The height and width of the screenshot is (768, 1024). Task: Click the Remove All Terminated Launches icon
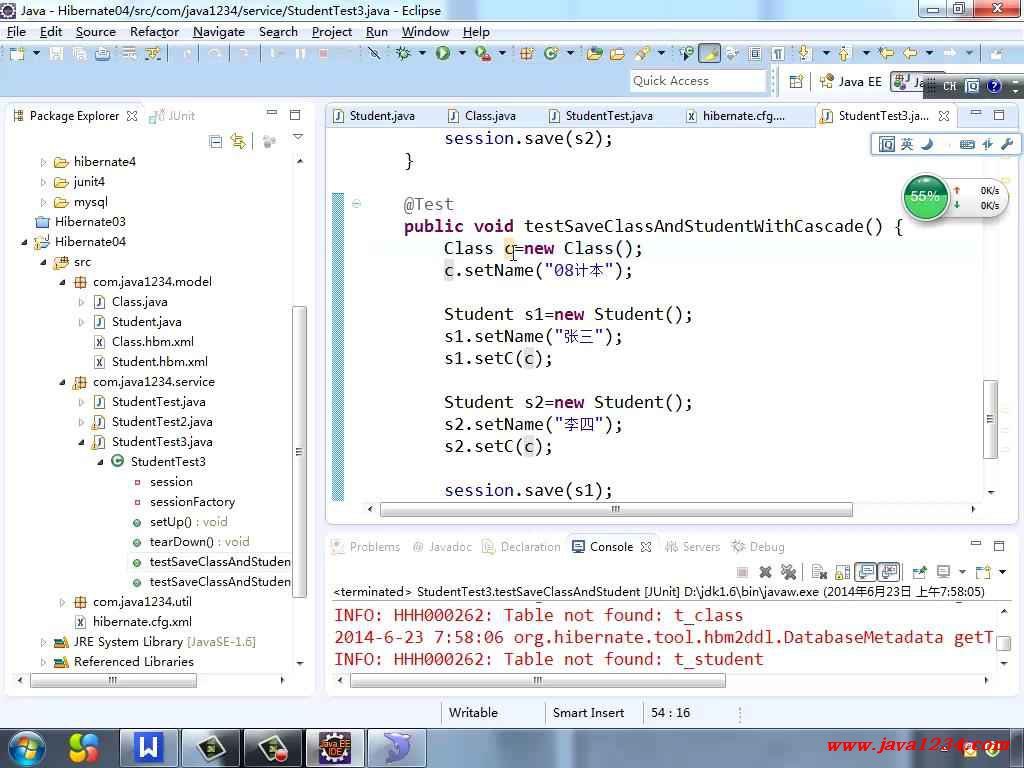(788, 573)
